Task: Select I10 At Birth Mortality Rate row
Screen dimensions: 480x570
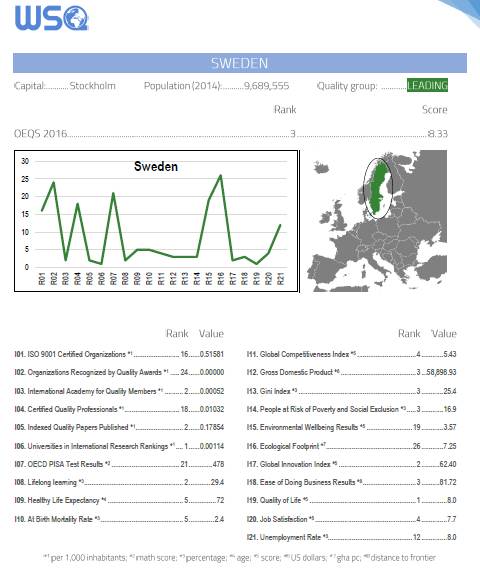Action: [x=119, y=519]
